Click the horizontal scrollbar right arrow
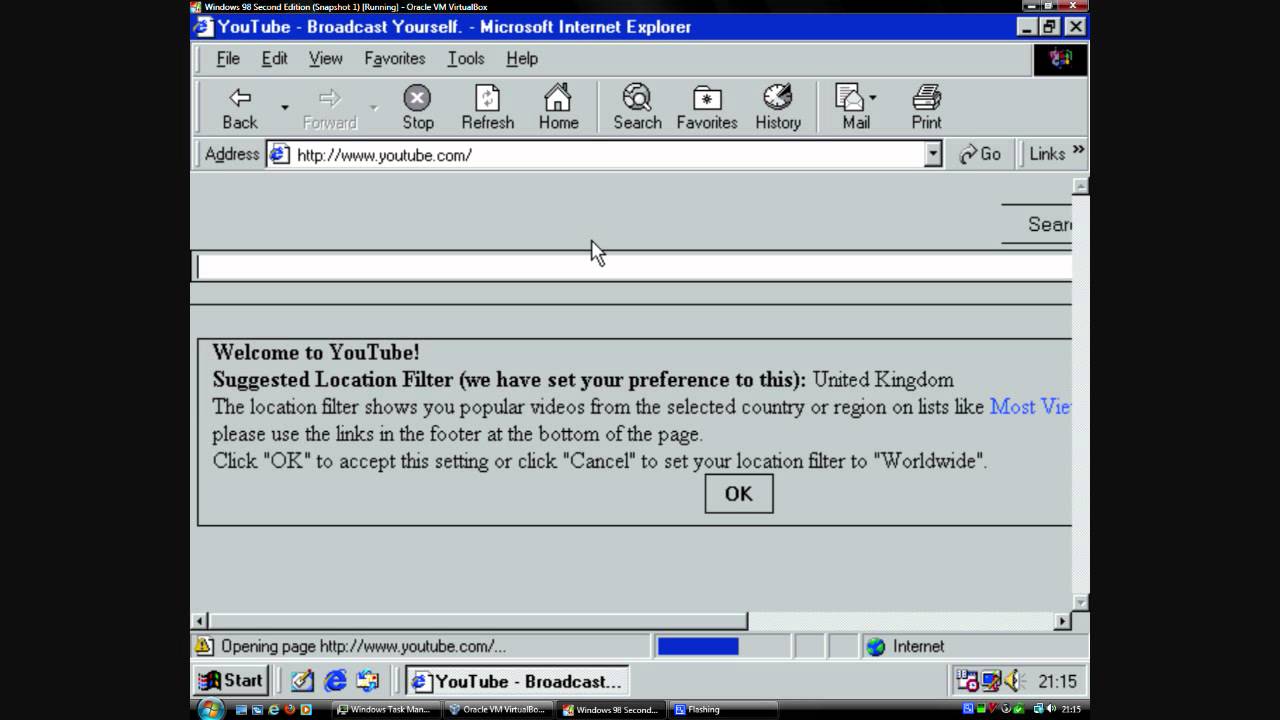Screen dimensions: 1280x720 click(x=1062, y=621)
